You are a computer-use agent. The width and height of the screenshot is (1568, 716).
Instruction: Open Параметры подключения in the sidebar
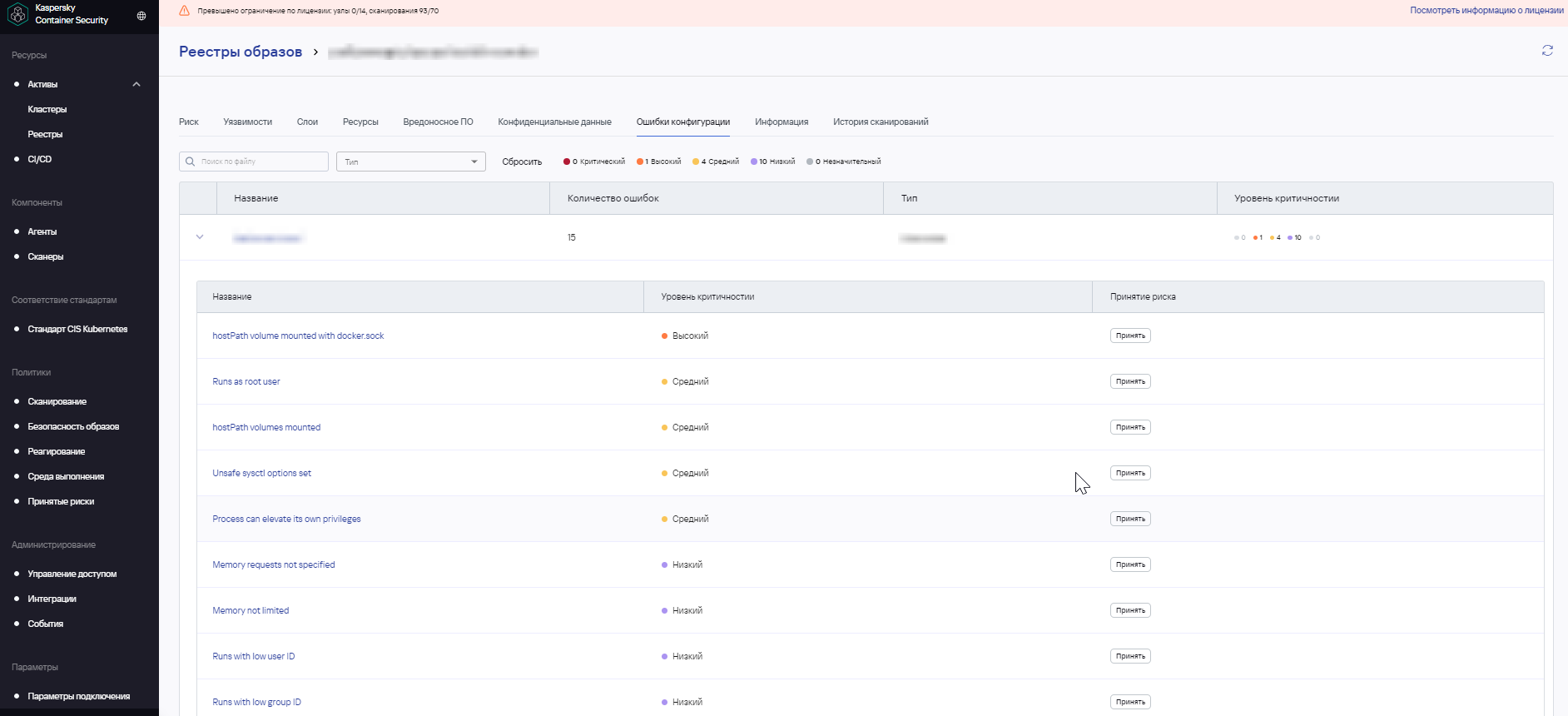tap(79, 696)
